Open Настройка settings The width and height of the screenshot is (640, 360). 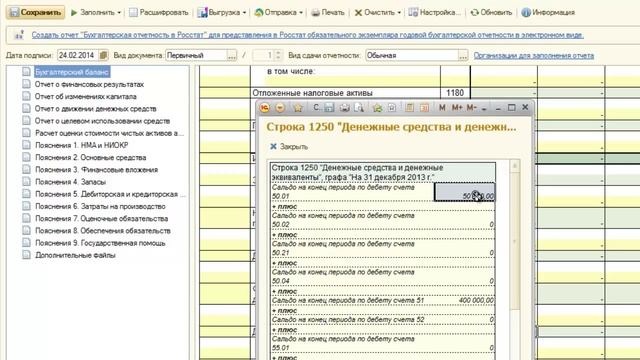(x=434, y=13)
